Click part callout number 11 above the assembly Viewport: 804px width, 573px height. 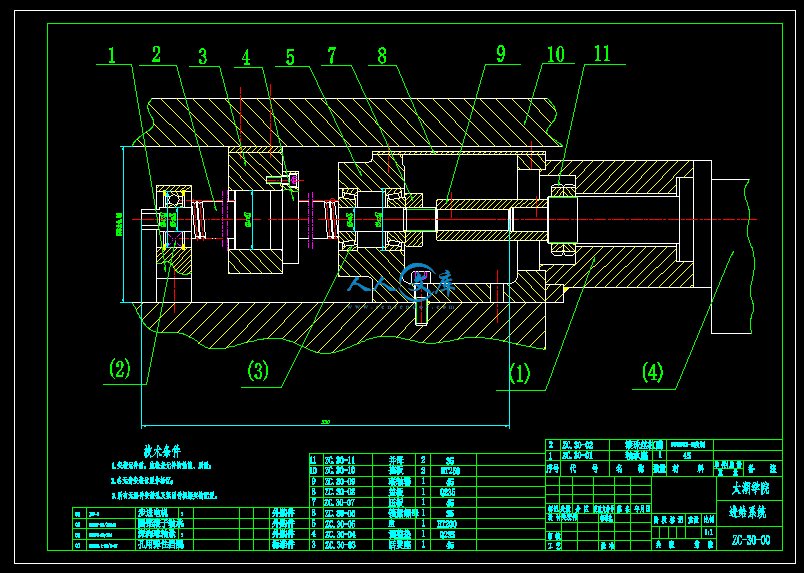point(602,55)
